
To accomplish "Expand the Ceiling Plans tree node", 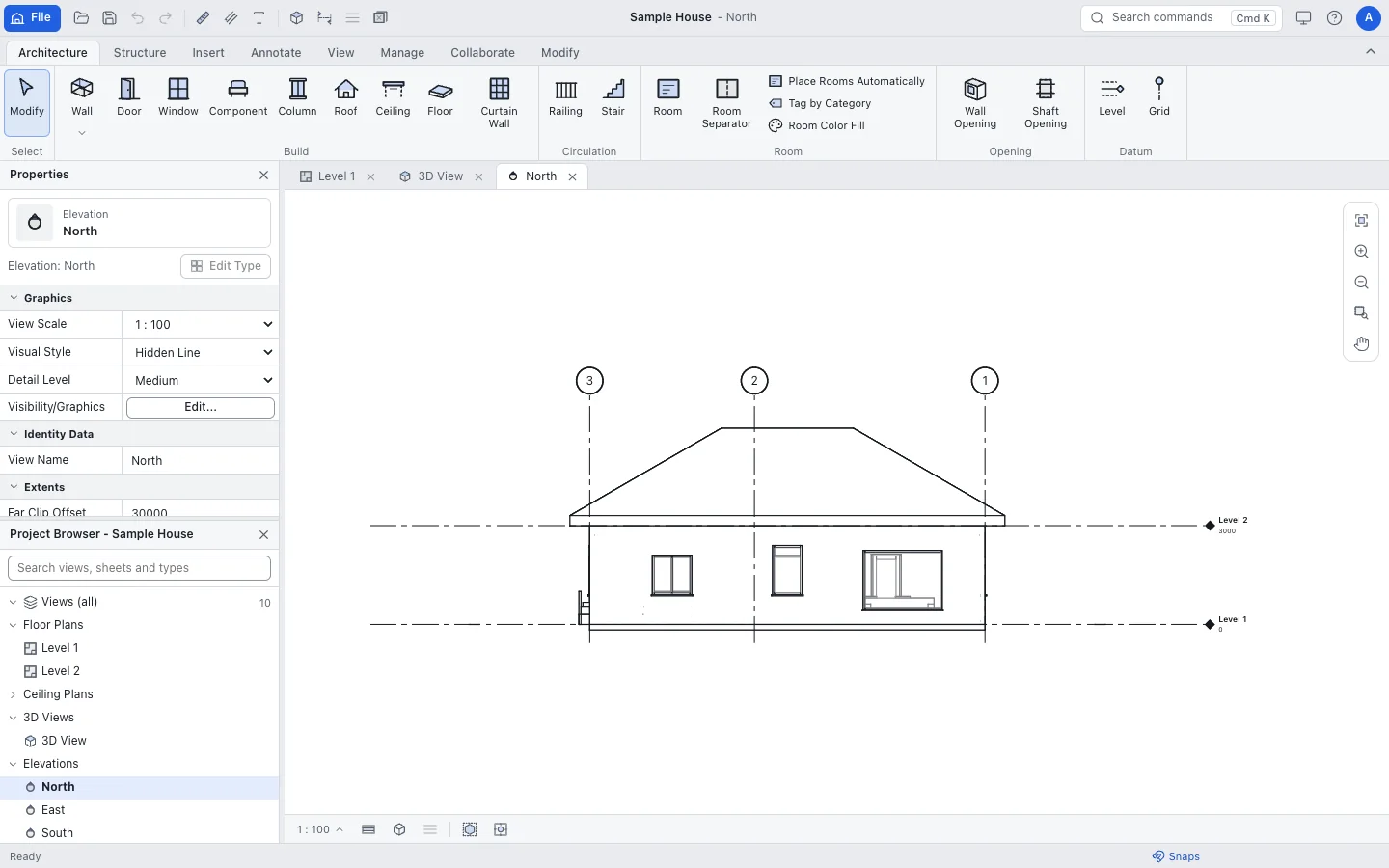I will [14, 694].
